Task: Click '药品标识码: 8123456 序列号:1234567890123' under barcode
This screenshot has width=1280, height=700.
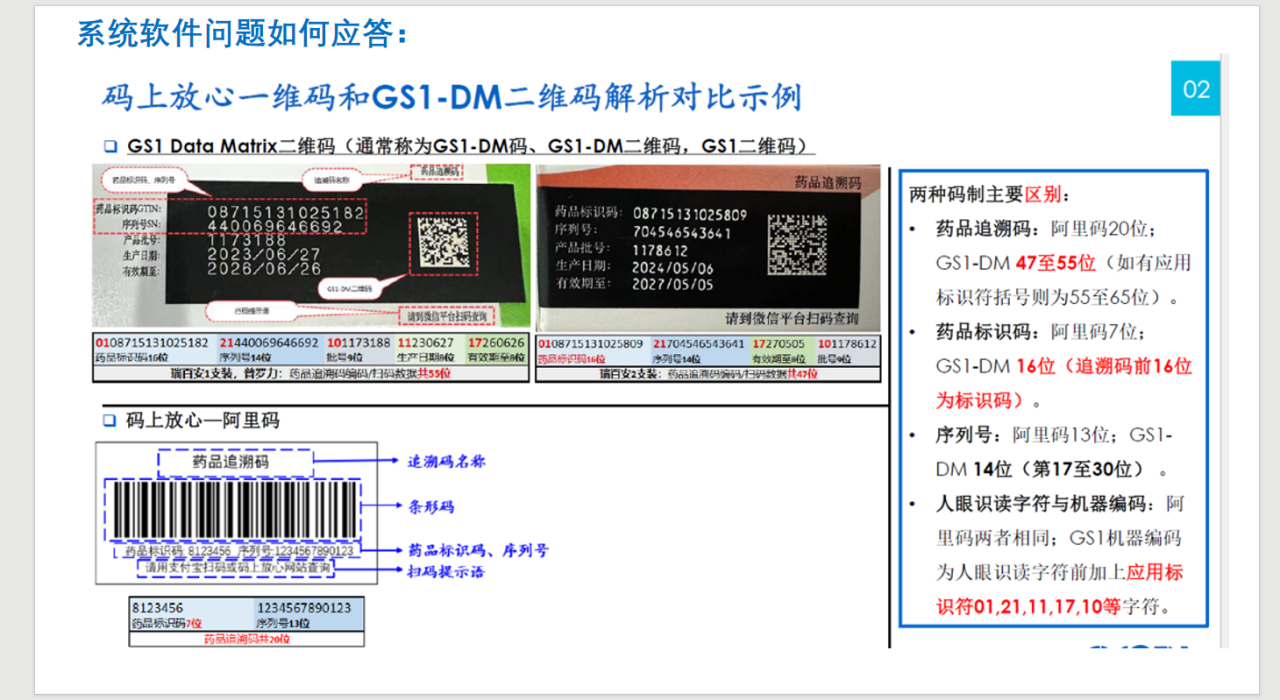Action: 239,551
